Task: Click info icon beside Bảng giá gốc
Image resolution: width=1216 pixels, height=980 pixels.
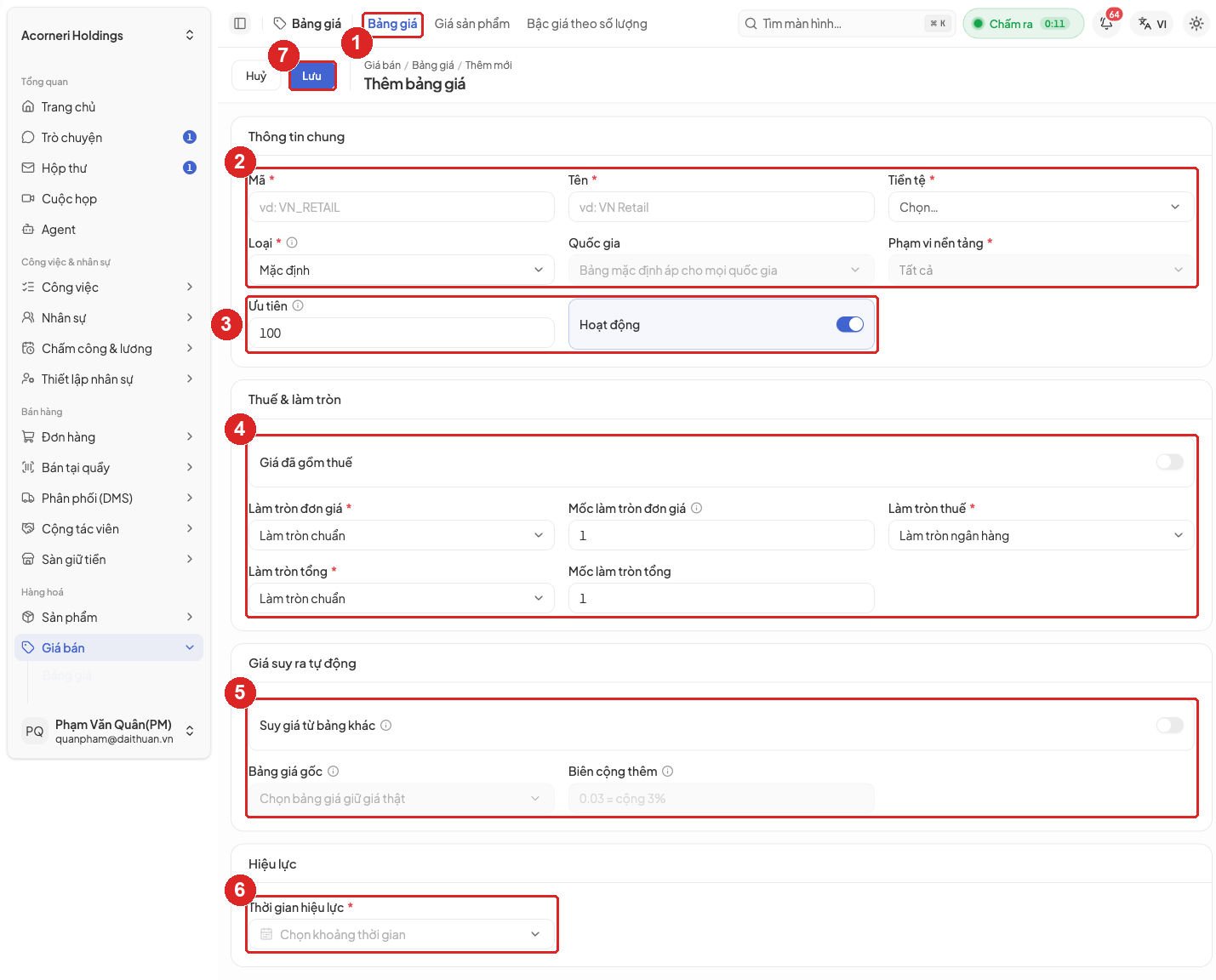Action: click(333, 772)
